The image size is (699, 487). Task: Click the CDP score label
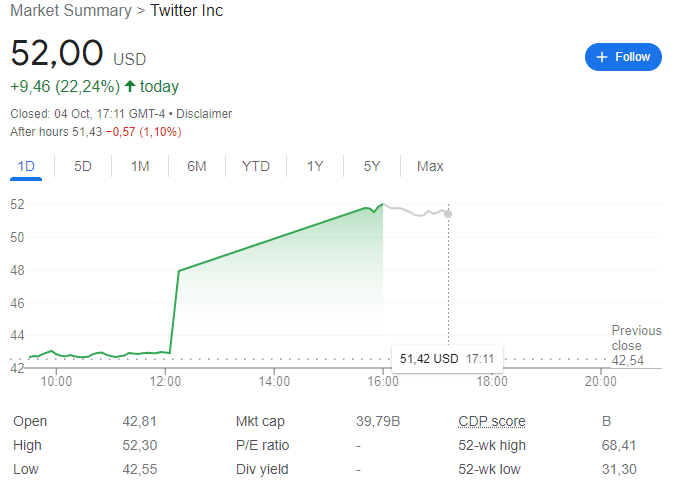[x=491, y=421]
